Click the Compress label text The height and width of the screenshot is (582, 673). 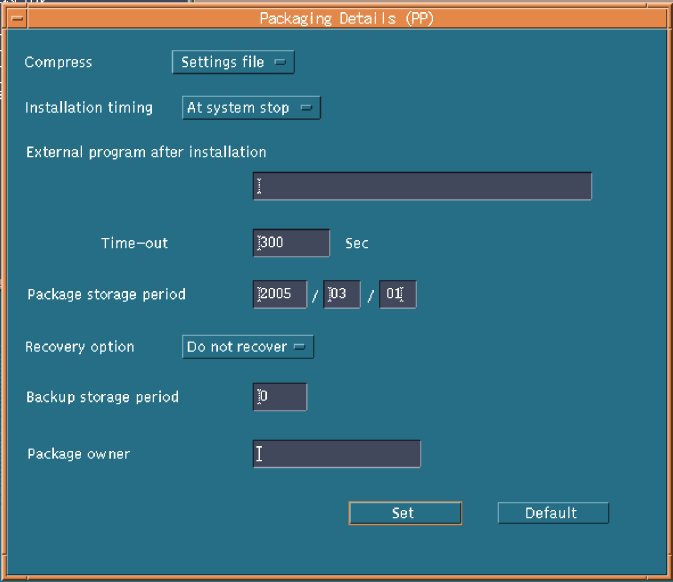(58, 62)
